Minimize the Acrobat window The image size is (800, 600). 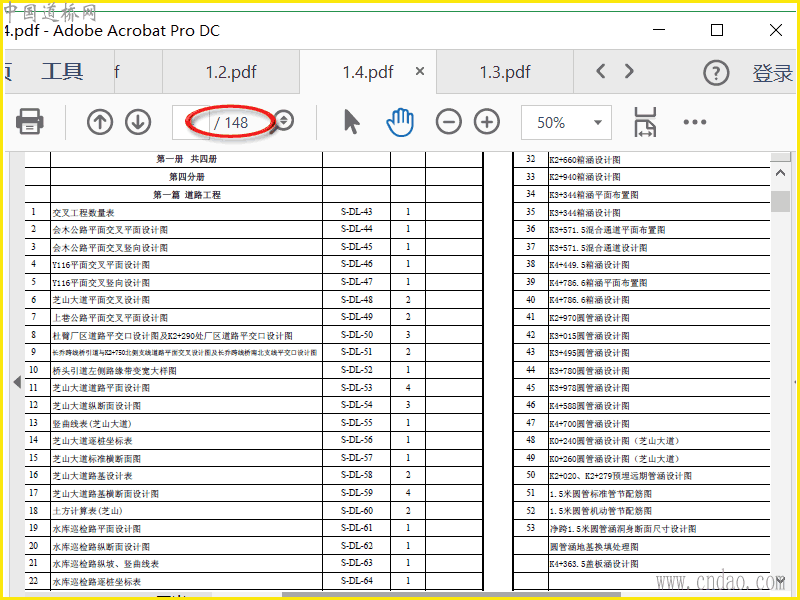click(x=659, y=30)
